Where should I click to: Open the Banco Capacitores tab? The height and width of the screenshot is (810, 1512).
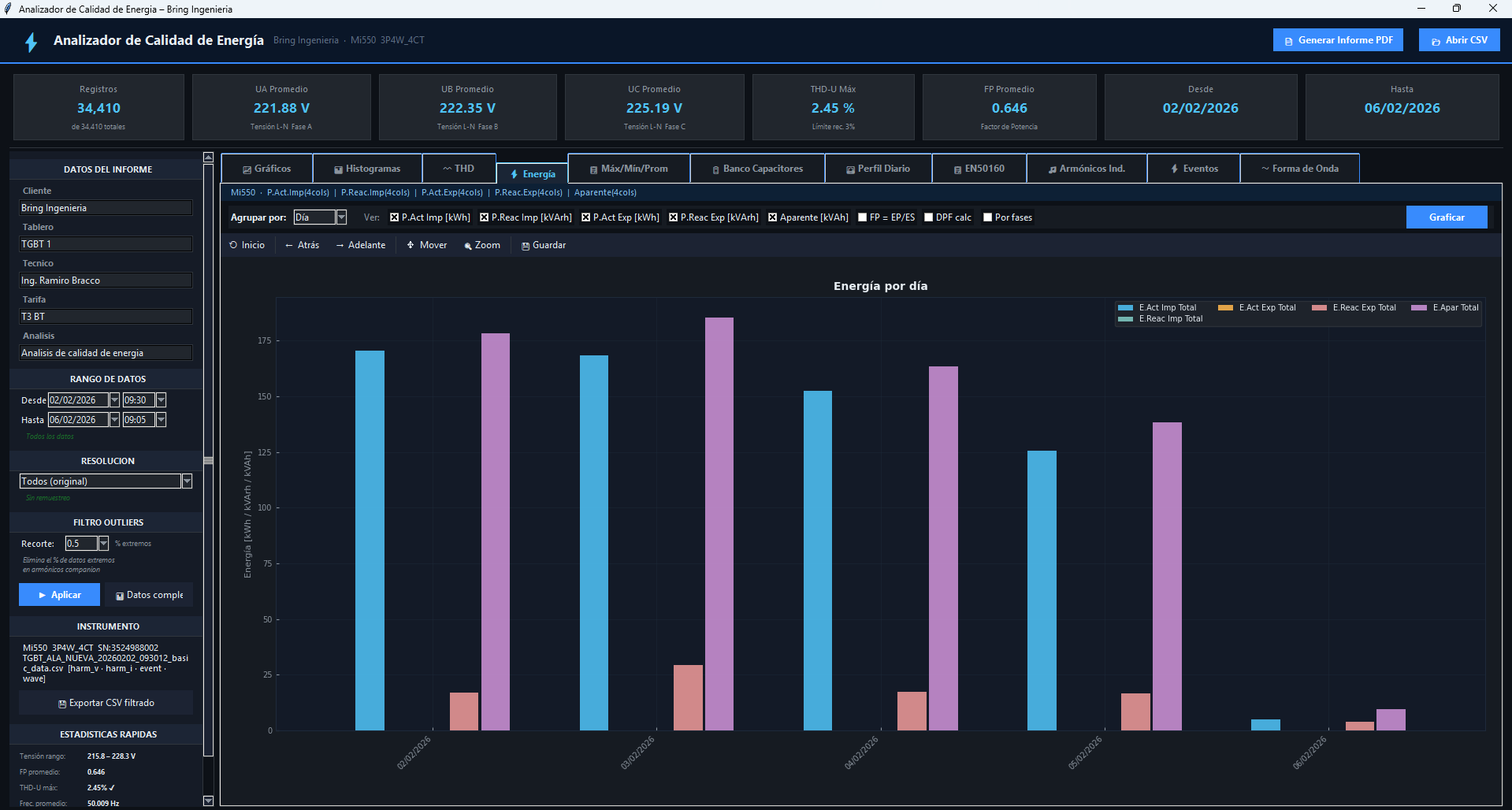point(757,169)
